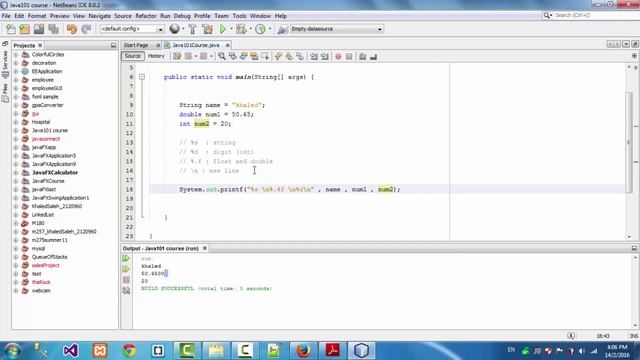Expand the LinkedList project node

coord(16,214)
